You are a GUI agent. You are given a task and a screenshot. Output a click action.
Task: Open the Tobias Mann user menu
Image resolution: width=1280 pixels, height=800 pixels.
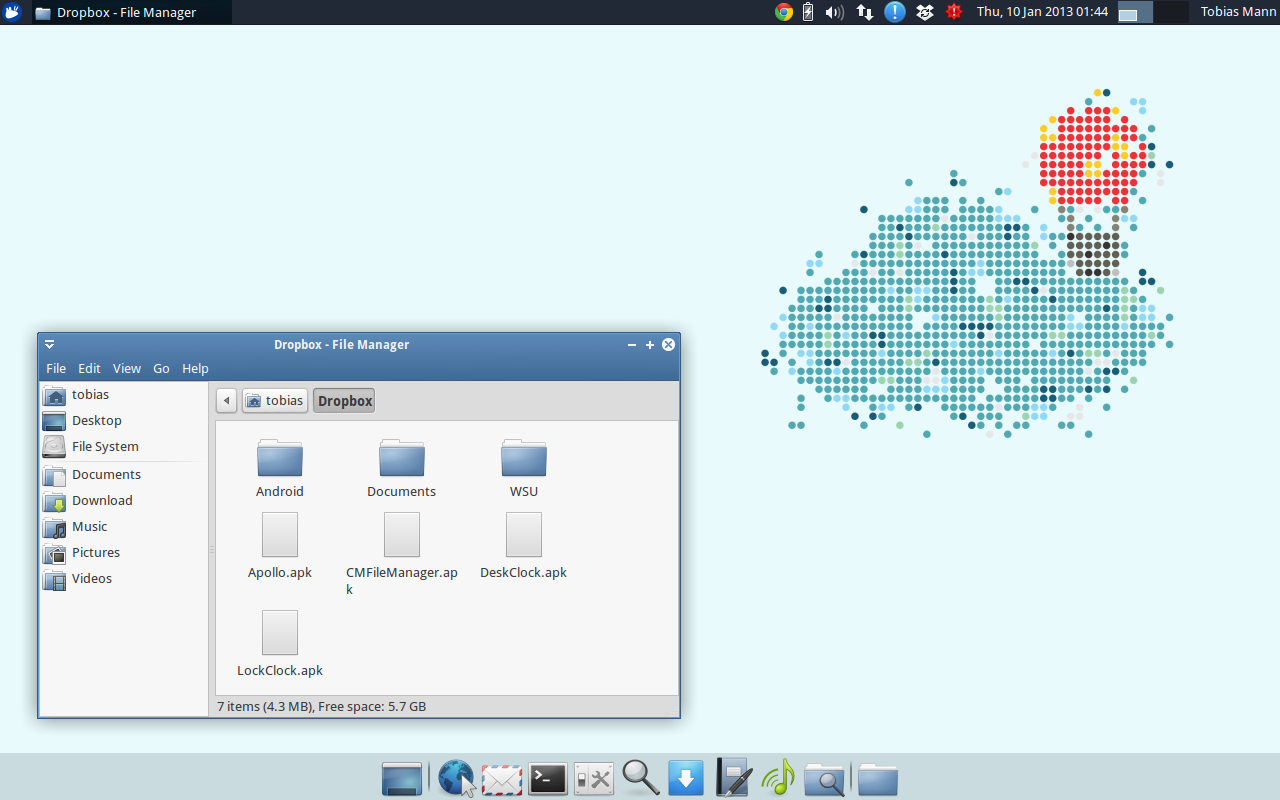[x=1238, y=12]
